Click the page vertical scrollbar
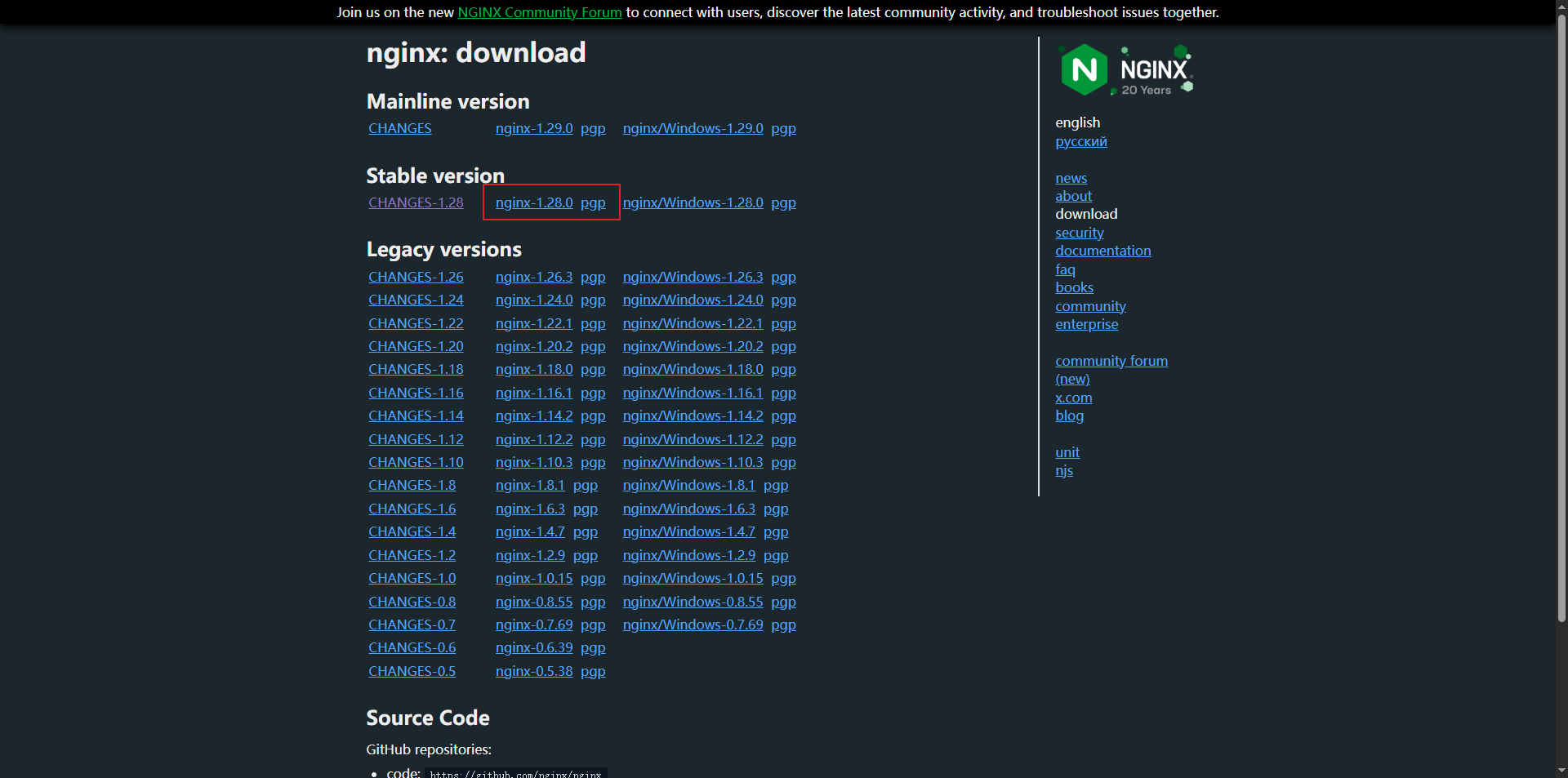The width and height of the screenshot is (1568, 778). (x=1561, y=318)
